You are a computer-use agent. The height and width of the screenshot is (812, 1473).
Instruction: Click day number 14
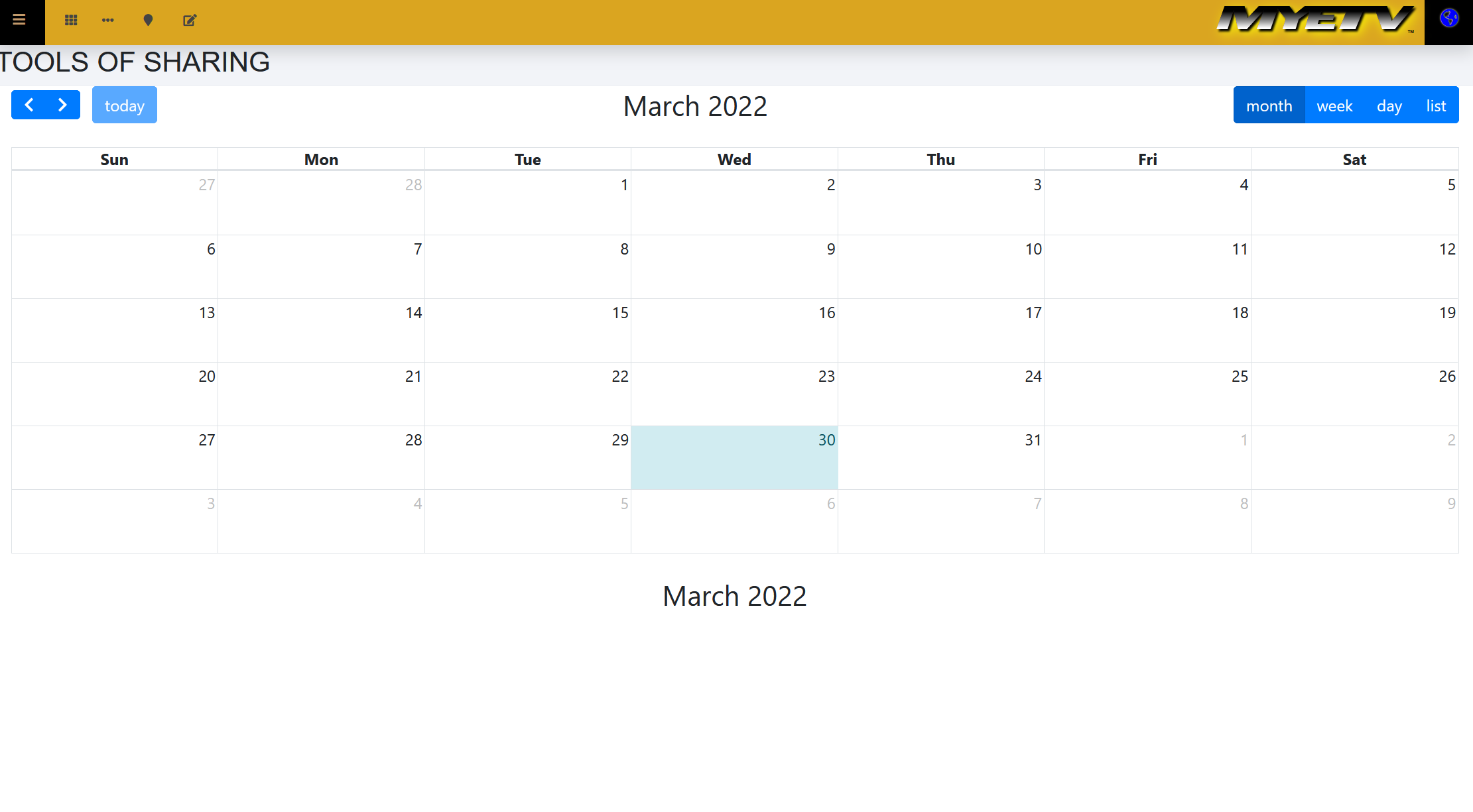414,313
